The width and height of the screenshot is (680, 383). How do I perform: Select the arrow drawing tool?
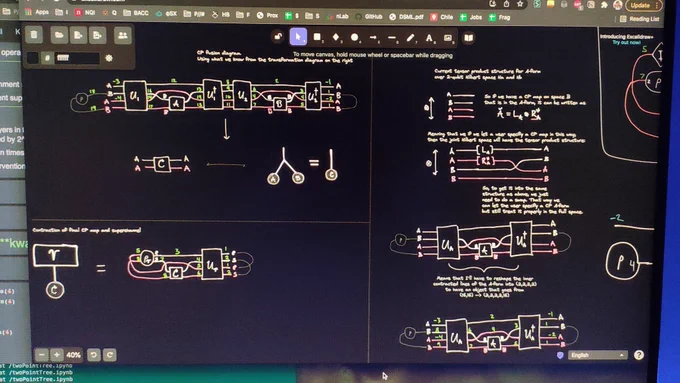click(x=373, y=38)
